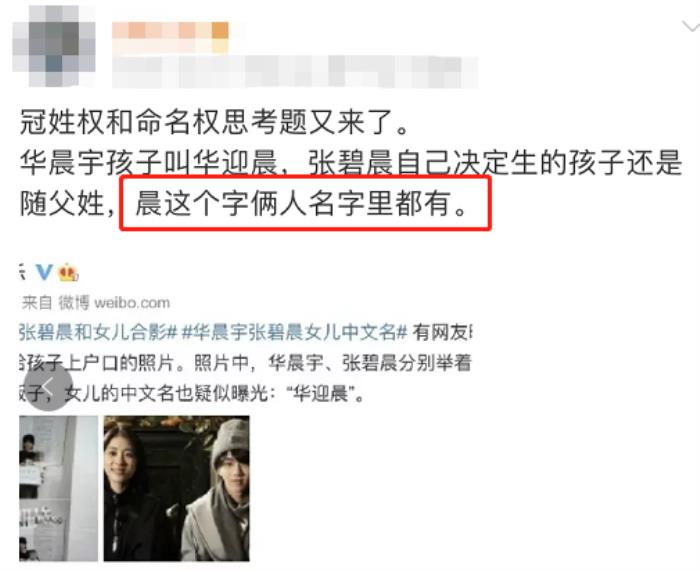This screenshot has height=571, width=700.
Task: Open the thumbnail showing two people
Action: (177, 488)
